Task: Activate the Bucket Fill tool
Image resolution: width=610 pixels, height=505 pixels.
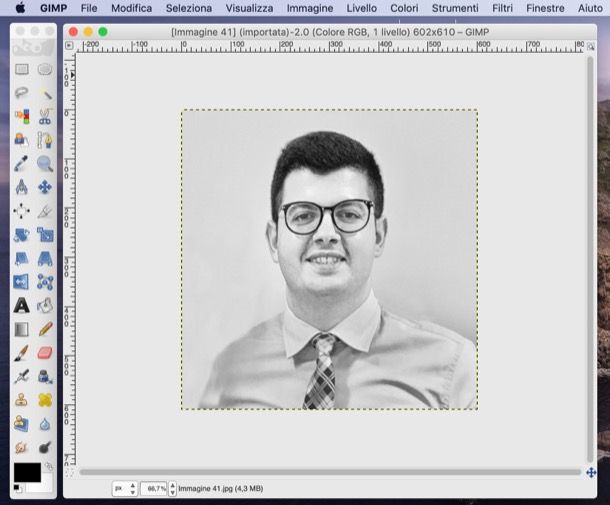Action: [x=45, y=306]
